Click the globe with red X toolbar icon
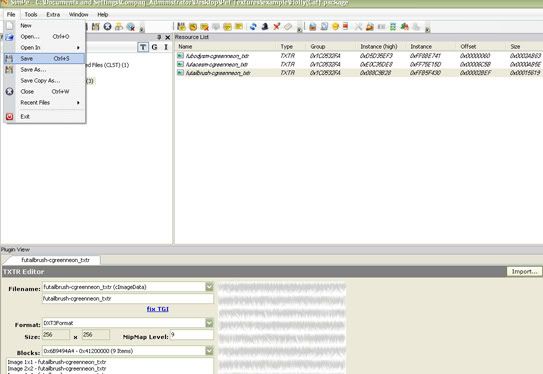 (x=131, y=27)
